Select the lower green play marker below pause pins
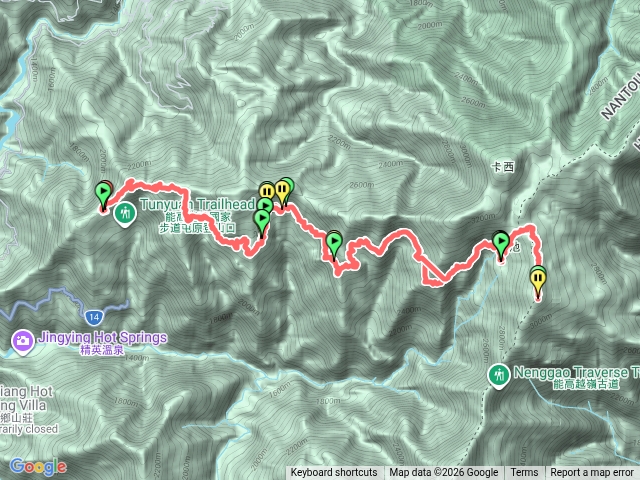The width and height of the screenshot is (640, 480). click(x=262, y=222)
